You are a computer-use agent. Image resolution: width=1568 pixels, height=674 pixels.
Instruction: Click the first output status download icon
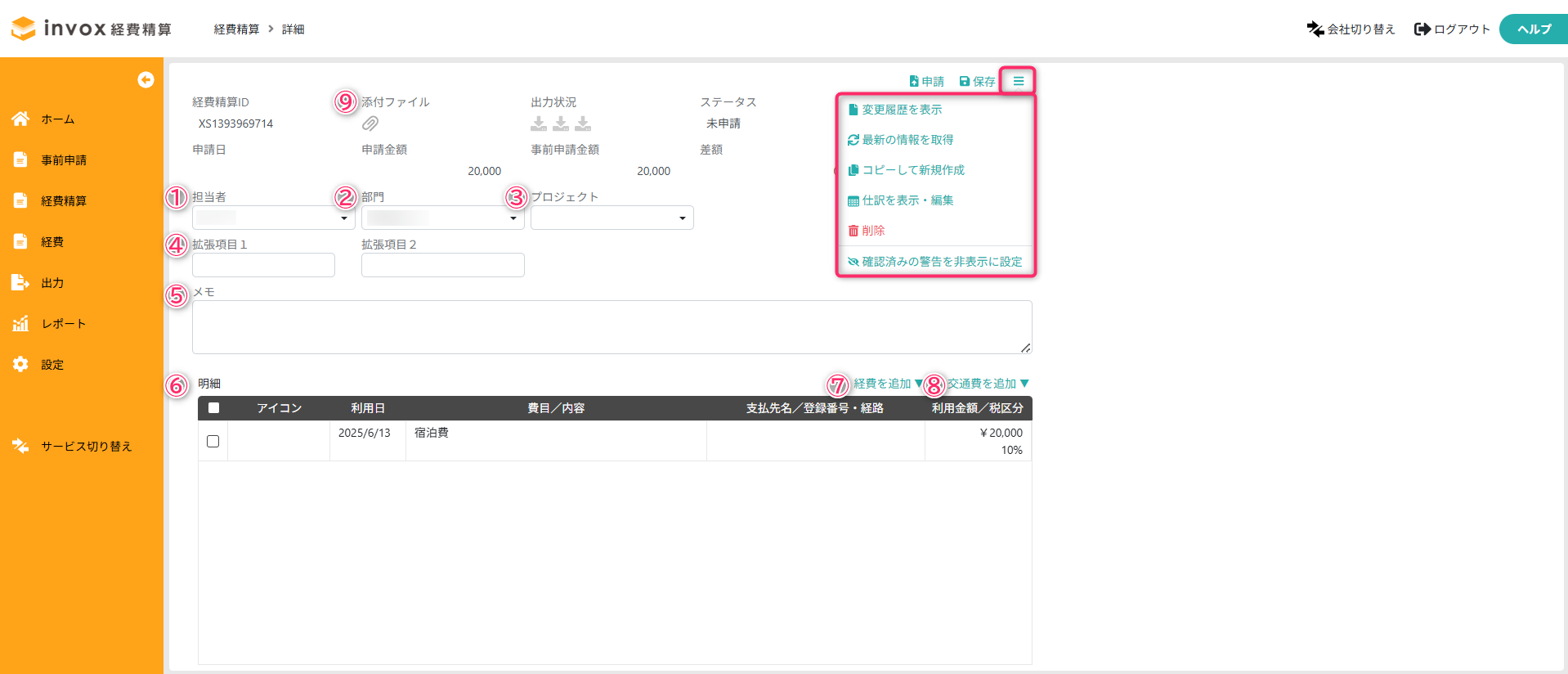(539, 124)
